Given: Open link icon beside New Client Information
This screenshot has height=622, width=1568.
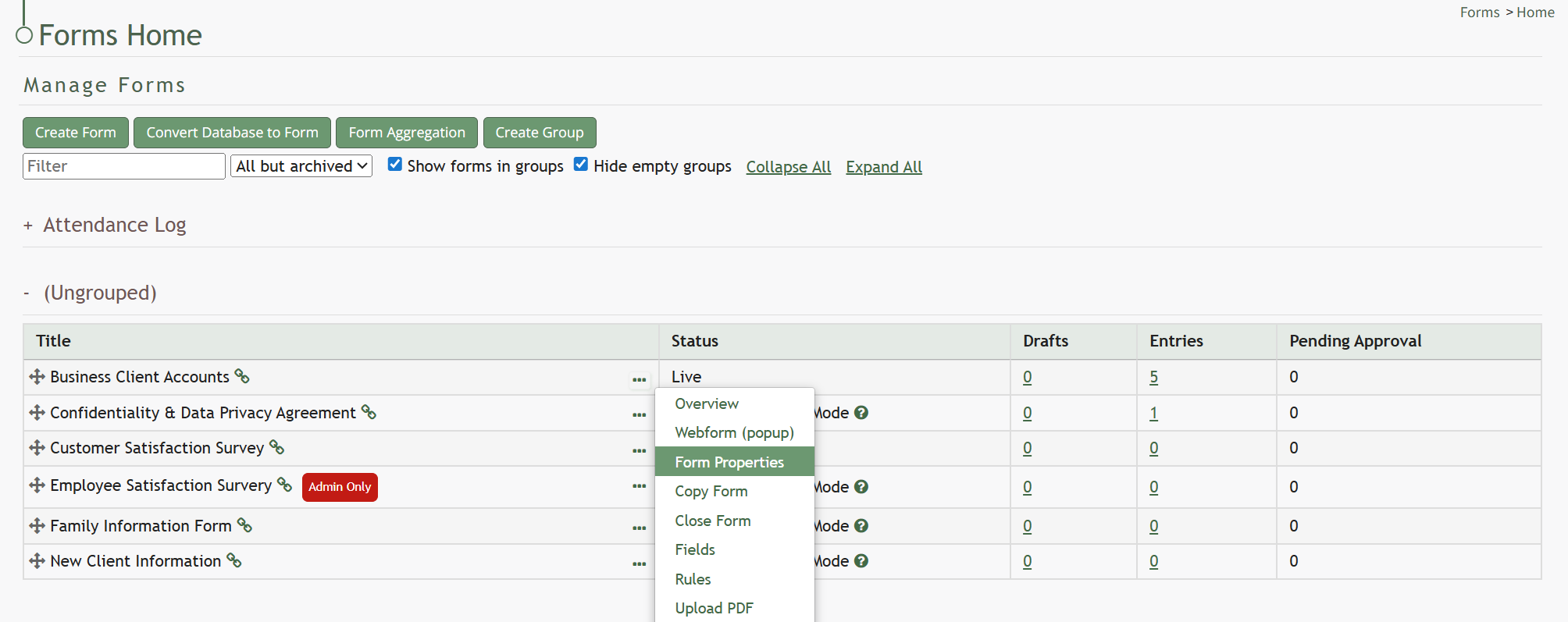Looking at the screenshot, I should (233, 560).
